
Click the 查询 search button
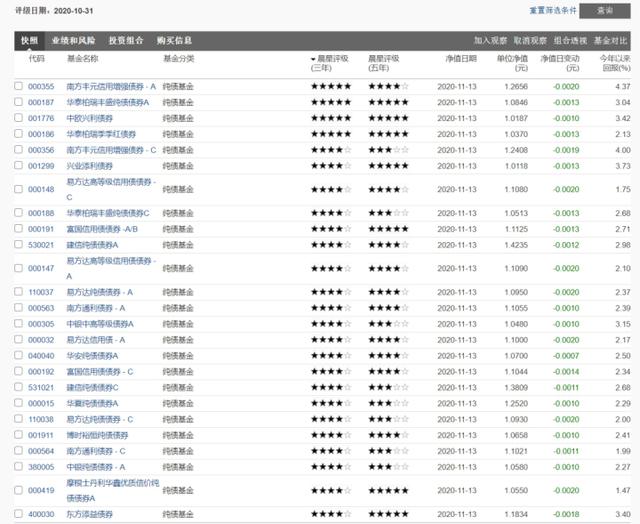(604, 10)
